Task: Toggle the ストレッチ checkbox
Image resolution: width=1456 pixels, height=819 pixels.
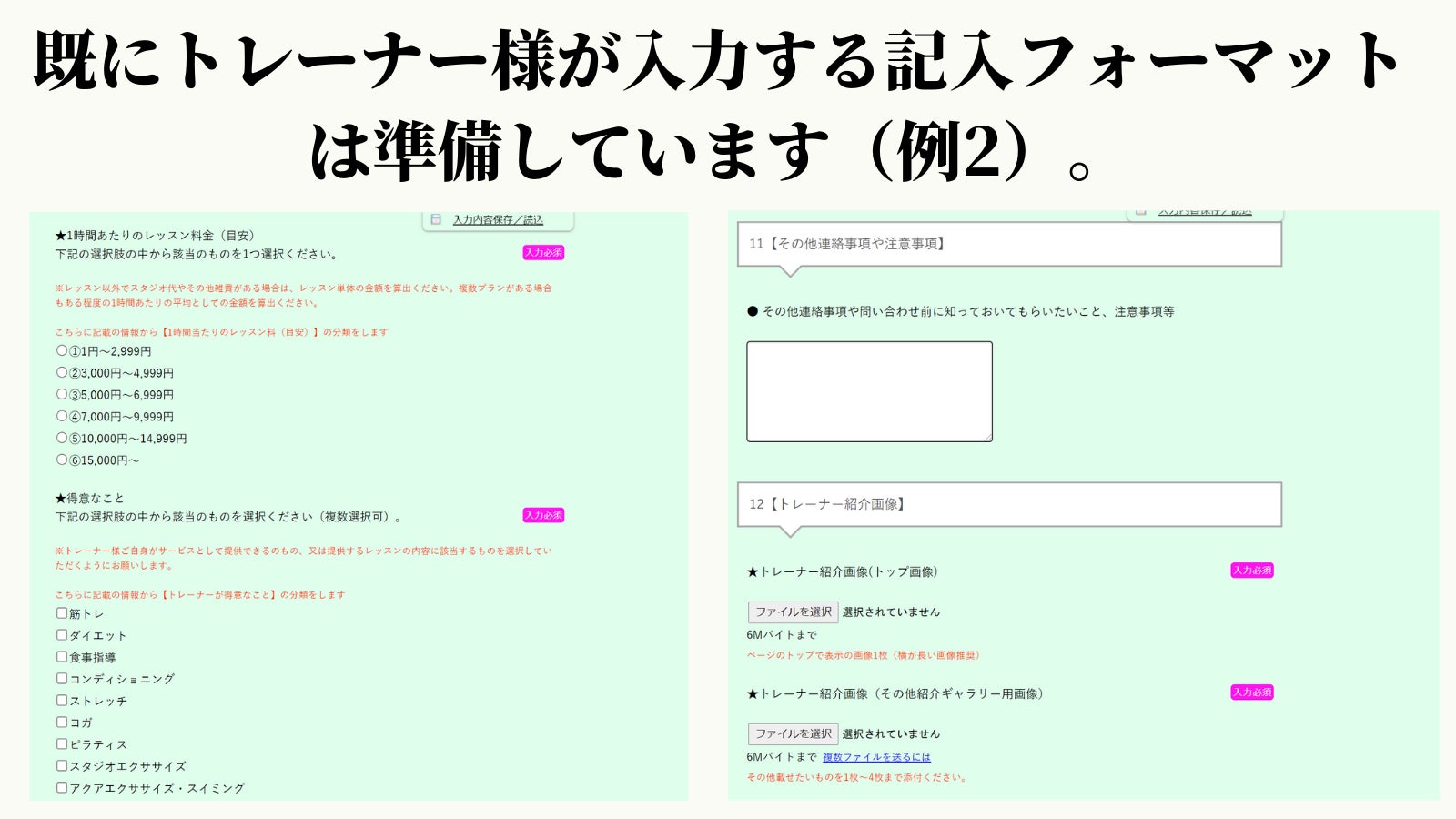Action: point(62,701)
